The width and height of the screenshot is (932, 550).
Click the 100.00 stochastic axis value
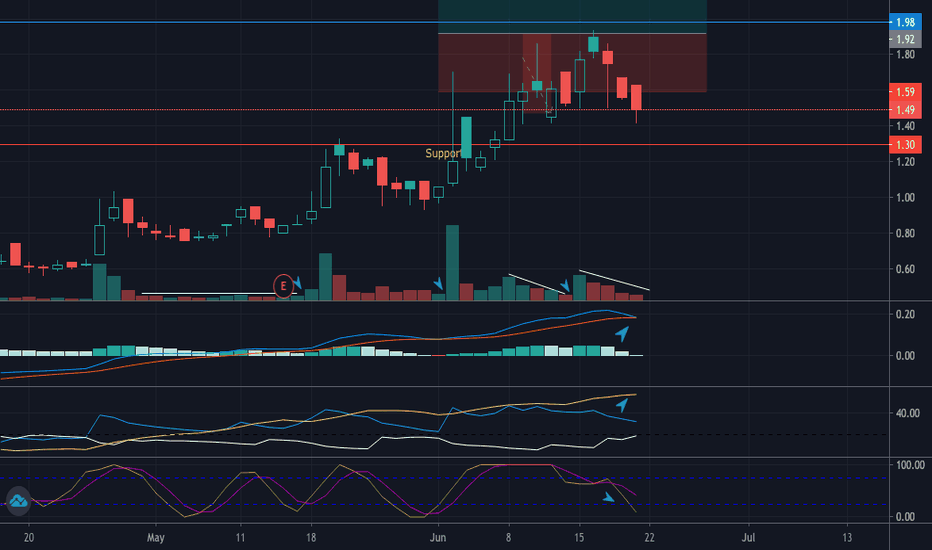click(x=910, y=465)
